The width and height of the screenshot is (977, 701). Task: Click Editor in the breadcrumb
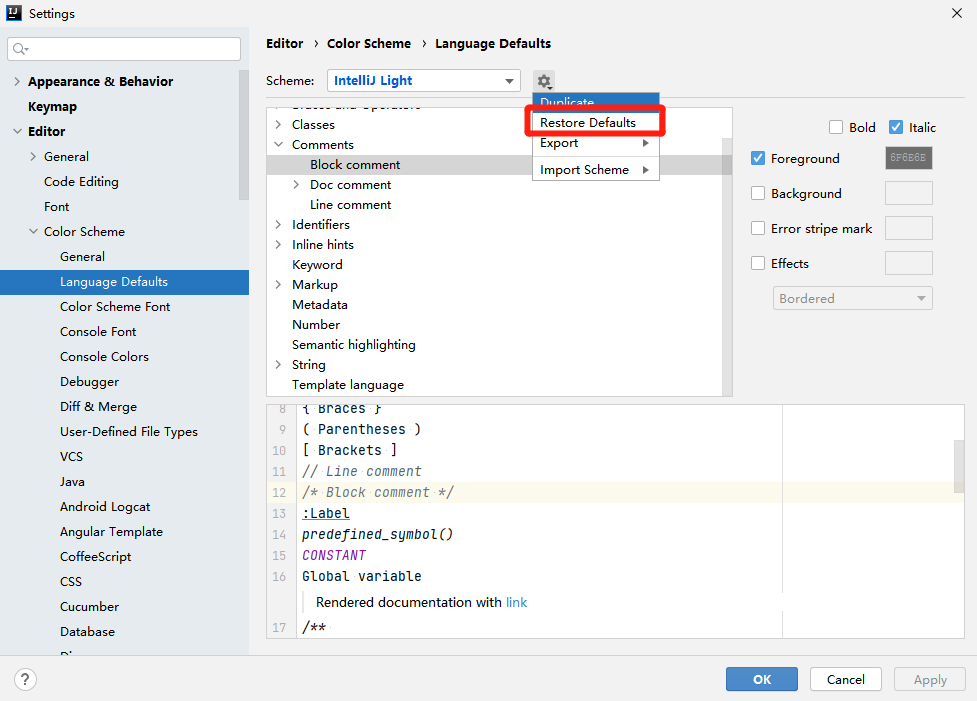(285, 44)
